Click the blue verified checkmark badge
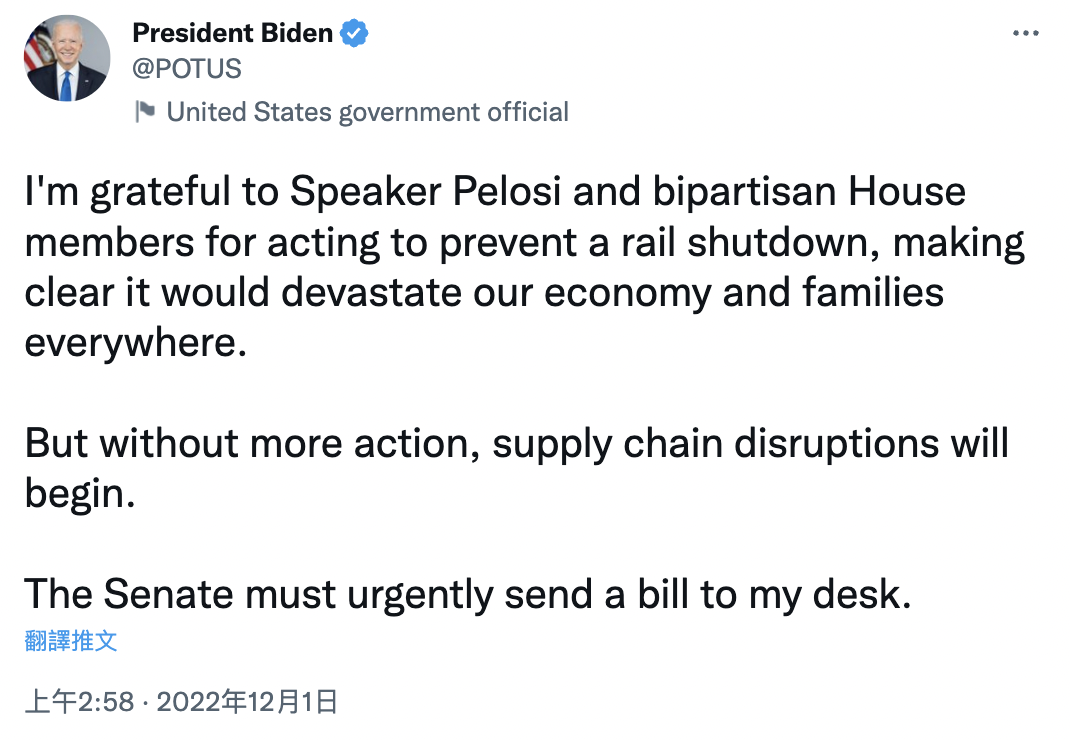Screen dimensions: 1070x740 [x=353, y=33]
